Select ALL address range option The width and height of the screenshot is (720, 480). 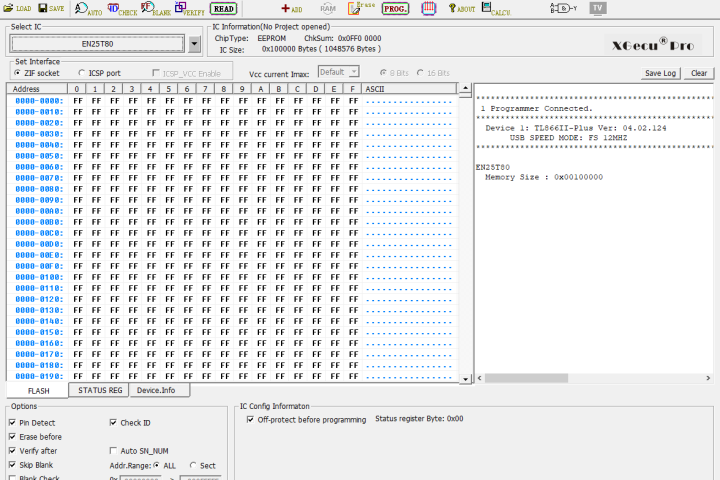[x=157, y=465]
